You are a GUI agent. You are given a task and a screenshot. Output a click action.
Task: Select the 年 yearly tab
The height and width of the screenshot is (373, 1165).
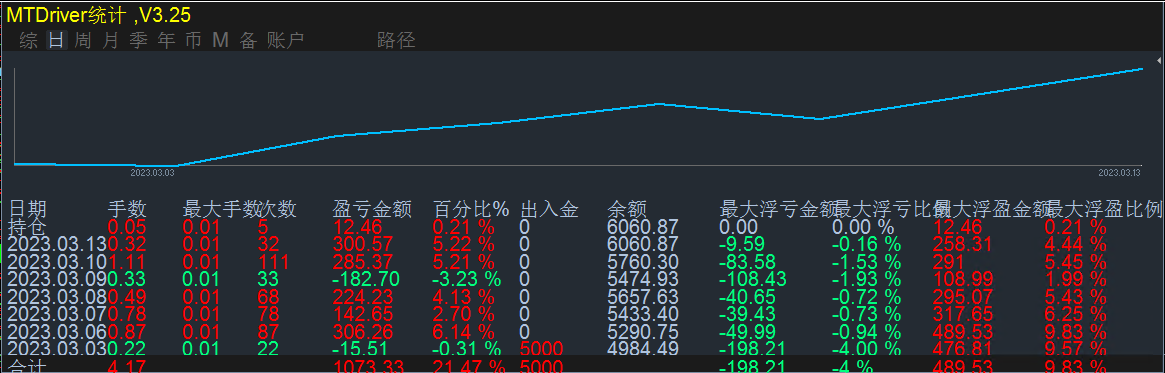click(166, 41)
